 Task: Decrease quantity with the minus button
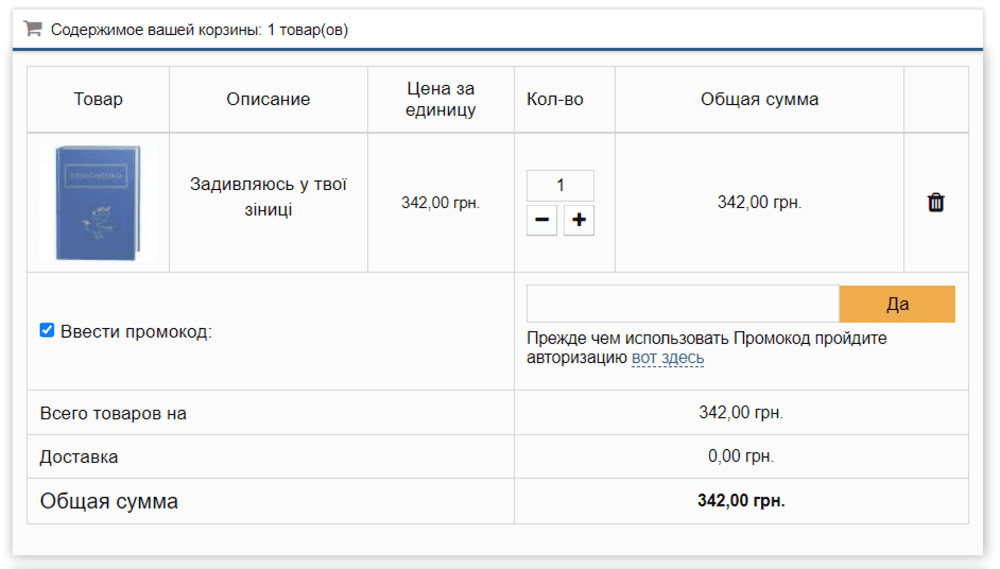coord(542,220)
